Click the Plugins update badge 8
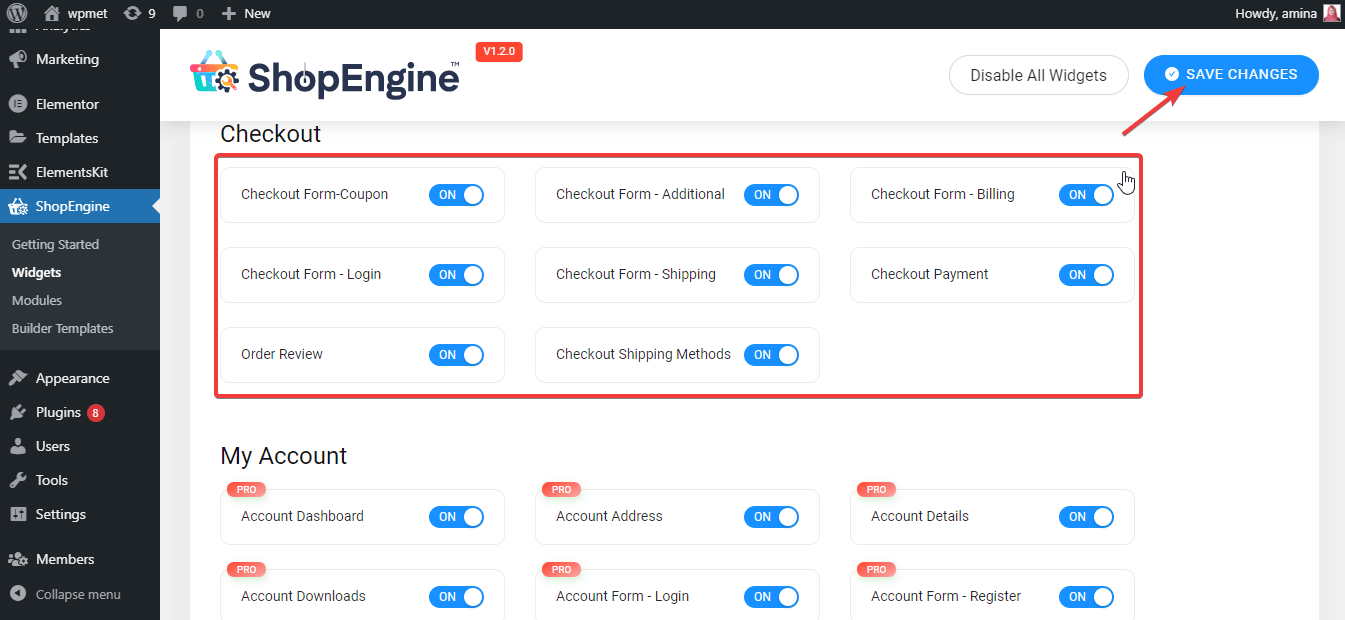The width and height of the screenshot is (1345, 620). point(96,412)
